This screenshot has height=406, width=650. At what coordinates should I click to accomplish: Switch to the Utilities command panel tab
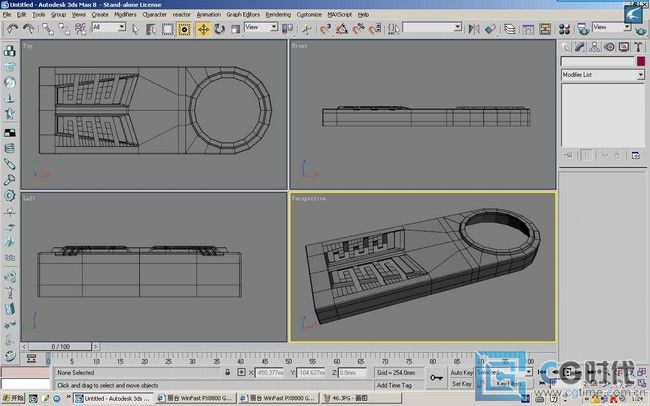pyautogui.click(x=638, y=47)
